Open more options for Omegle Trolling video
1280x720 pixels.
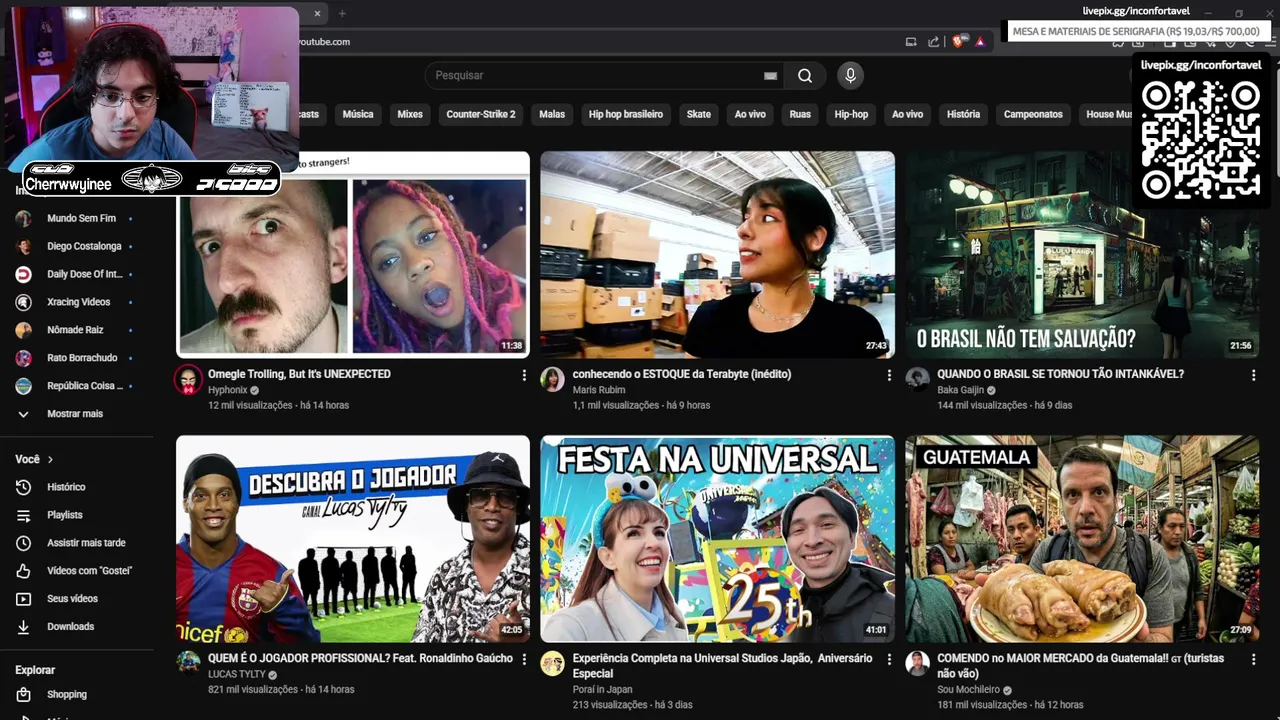click(524, 375)
